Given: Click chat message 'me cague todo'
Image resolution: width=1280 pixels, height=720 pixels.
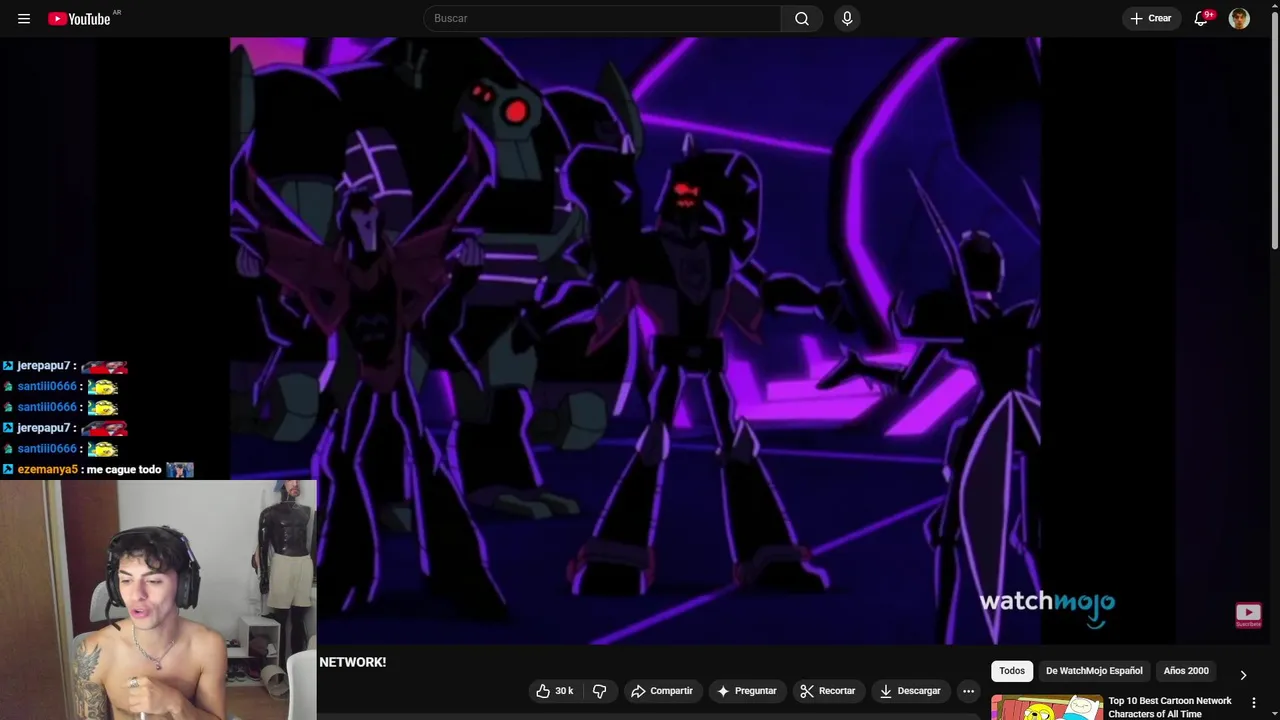Looking at the screenshot, I should (124, 470).
